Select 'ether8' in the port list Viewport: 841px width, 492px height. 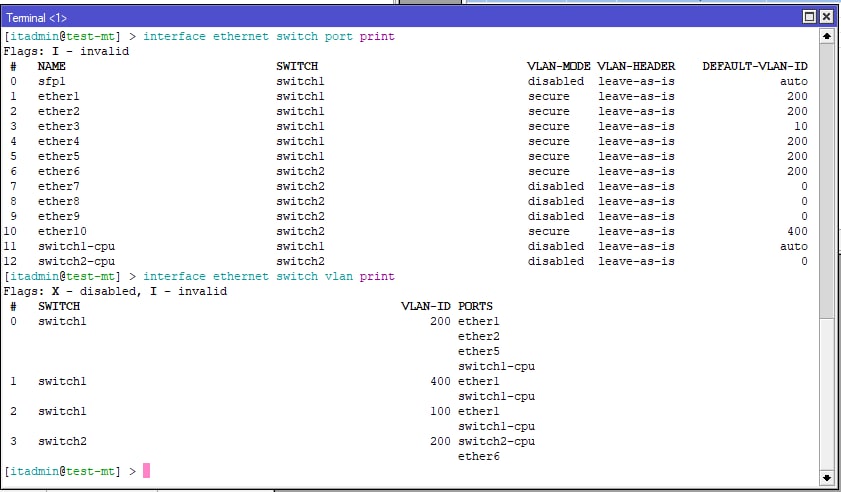[x=58, y=202]
